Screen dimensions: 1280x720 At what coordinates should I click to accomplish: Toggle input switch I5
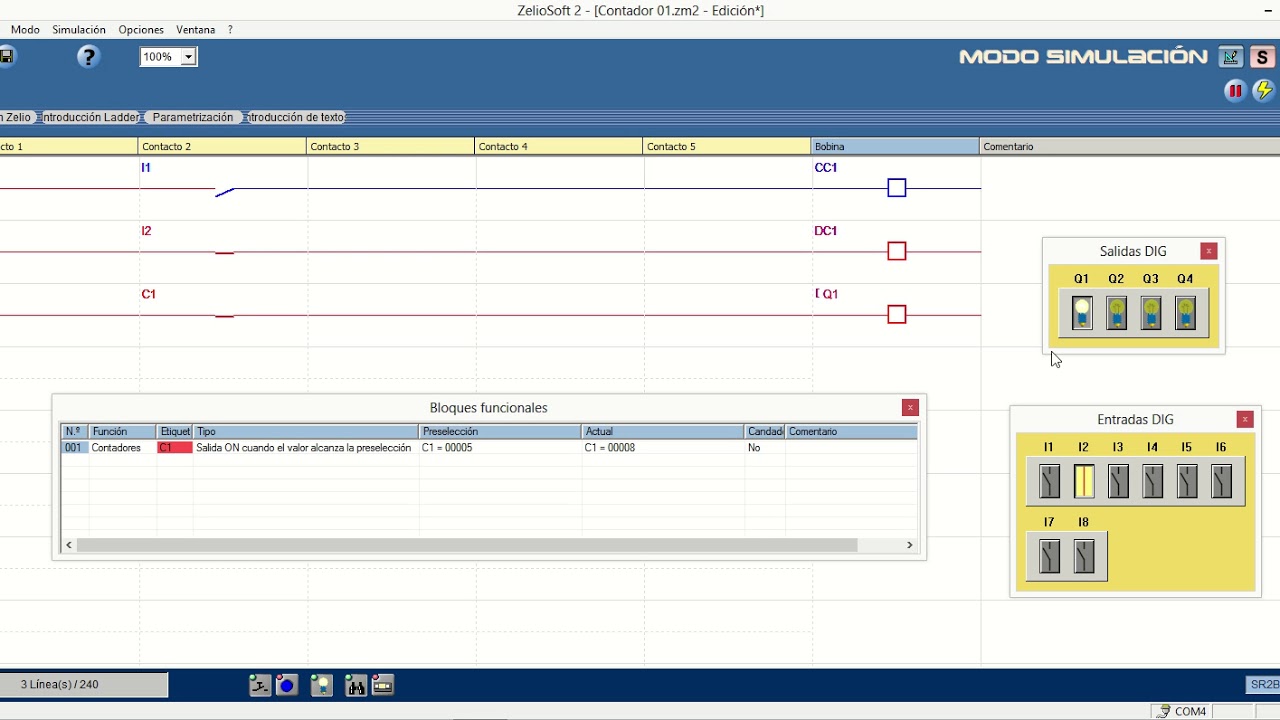click(x=1187, y=481)
